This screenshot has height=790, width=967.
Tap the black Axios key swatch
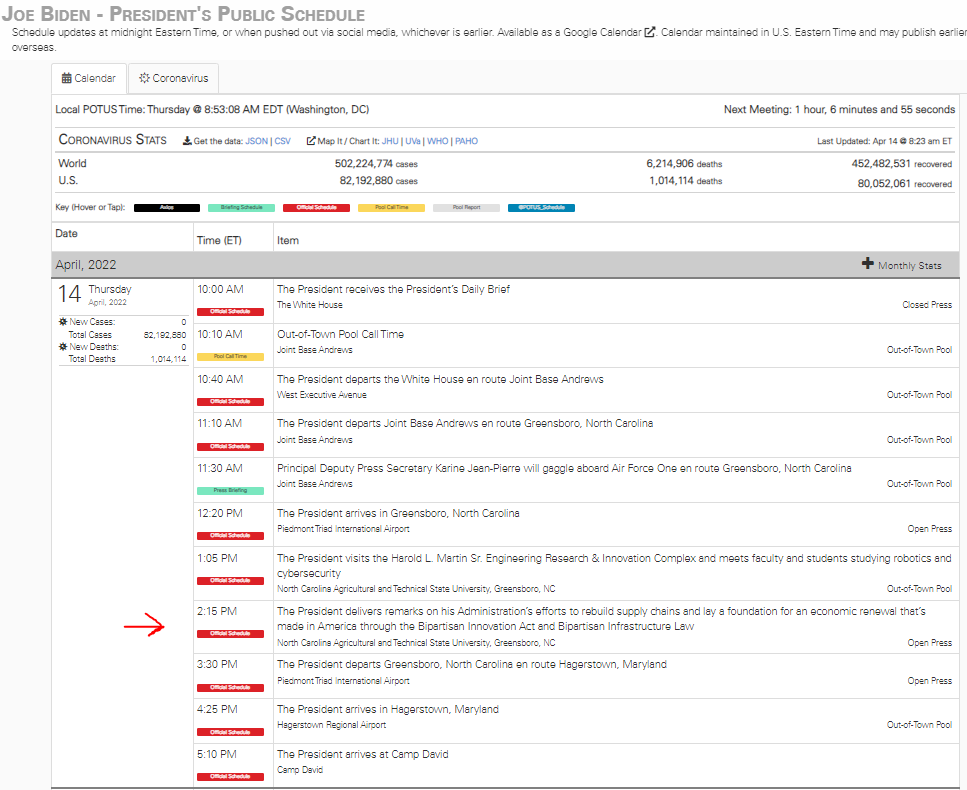[x=167, y=208]
